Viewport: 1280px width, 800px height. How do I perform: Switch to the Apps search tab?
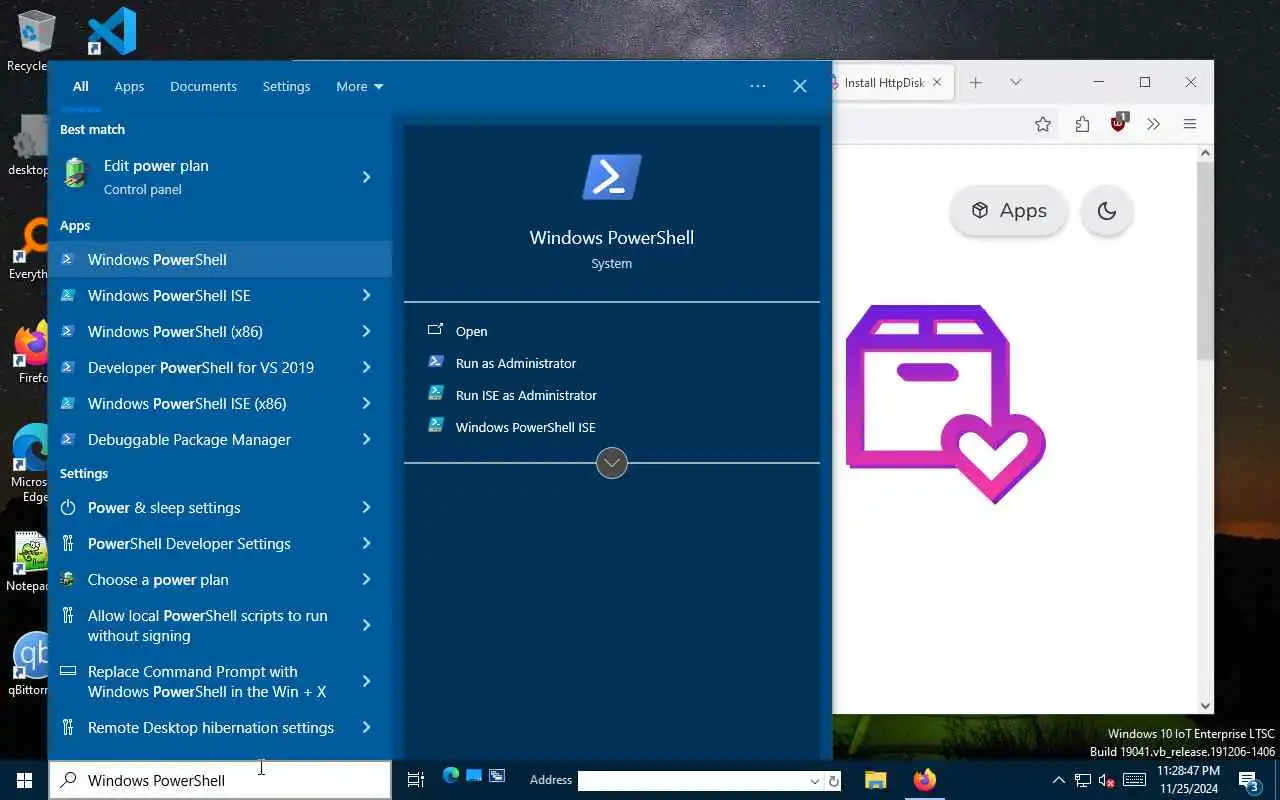point(129,86)
